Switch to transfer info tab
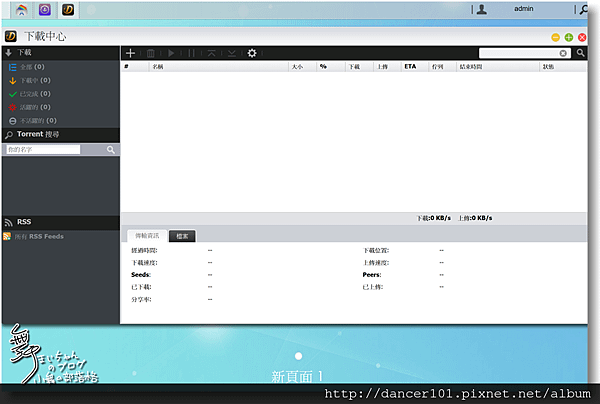Viewport: 600px width, 404px height. tap(147, 236)
